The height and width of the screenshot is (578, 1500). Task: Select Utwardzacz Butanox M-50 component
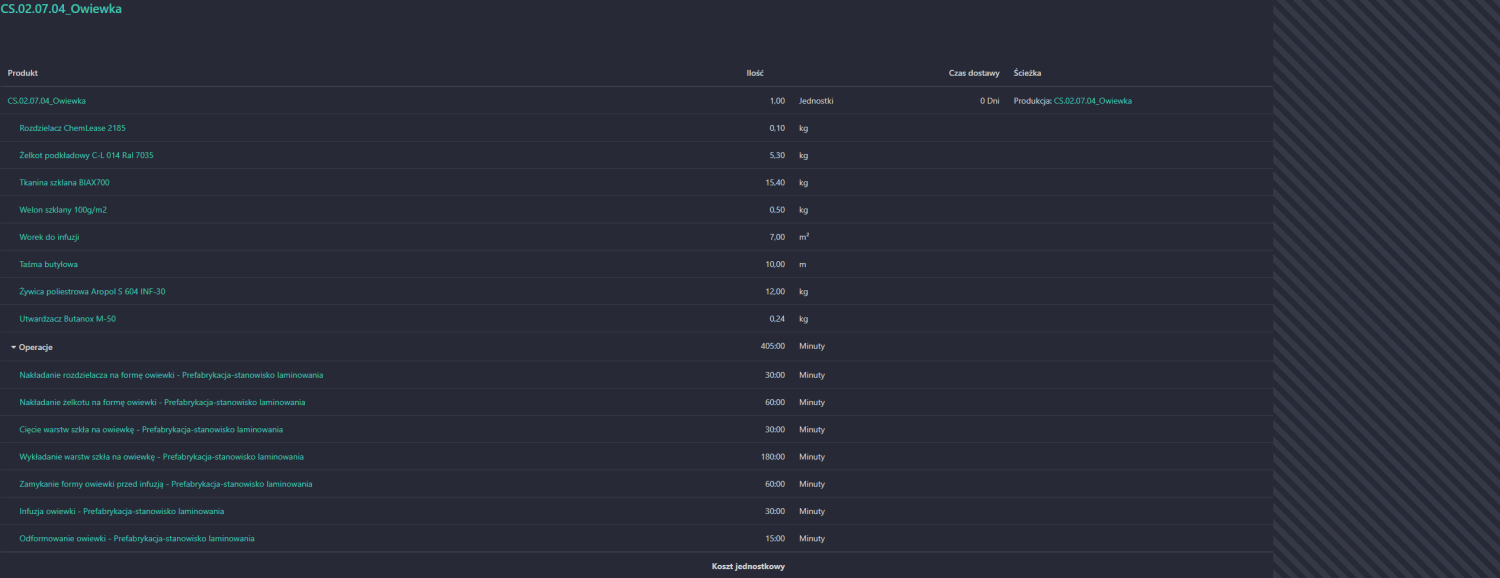[x=68, y=318]
